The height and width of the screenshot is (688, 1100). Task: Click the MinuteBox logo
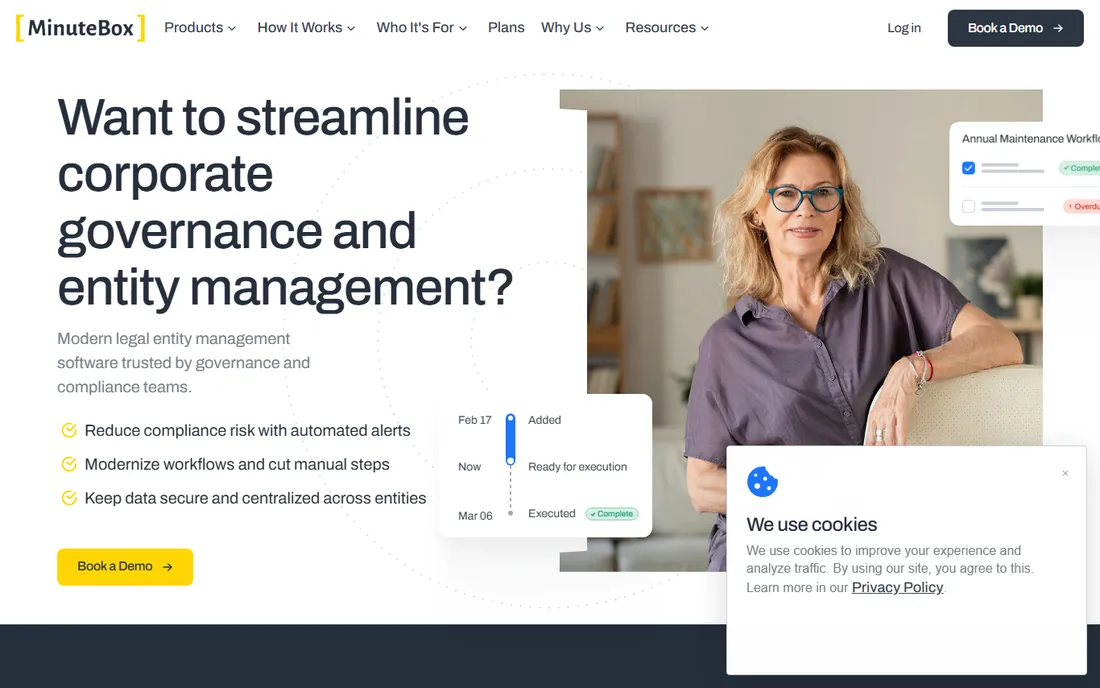[81, 28]
